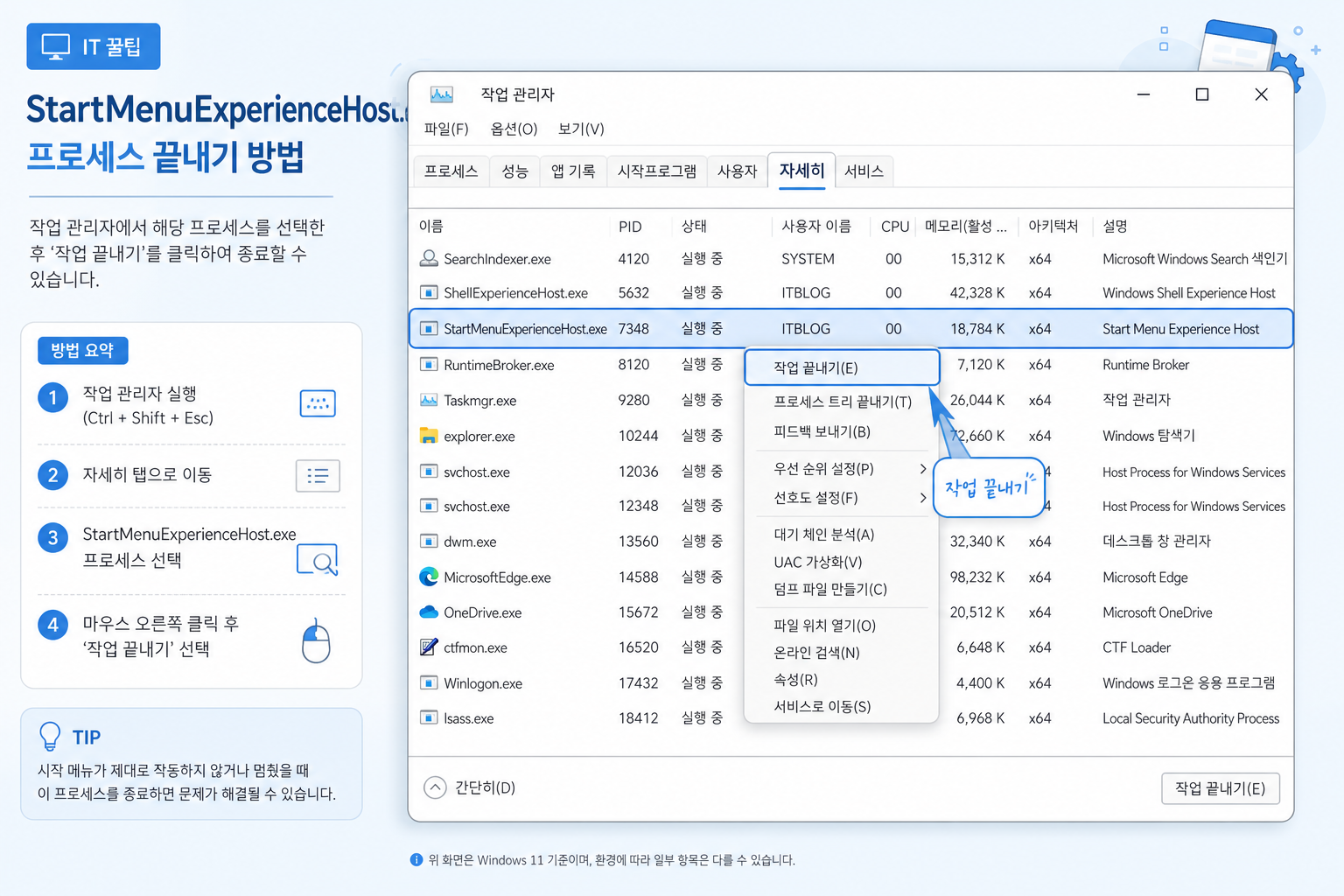
Task: Click the StartMenuExperienceHost.exe process icon
Action: [x=429, y=329]
